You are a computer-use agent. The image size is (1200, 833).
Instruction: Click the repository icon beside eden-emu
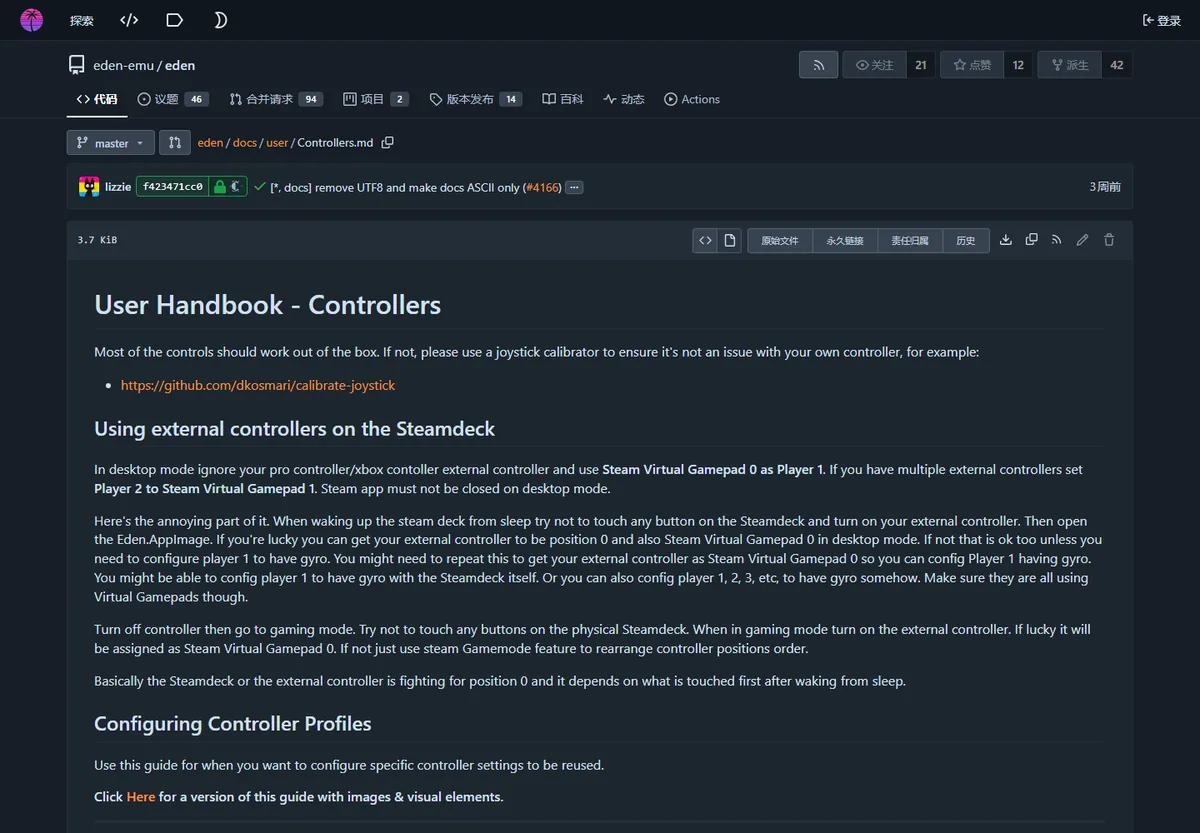pos(77,65)
